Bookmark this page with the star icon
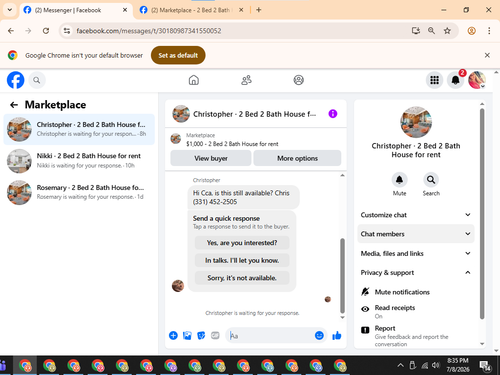Viewport: 500px width, 375px height. pyautogui.click(x=447, y=31)
